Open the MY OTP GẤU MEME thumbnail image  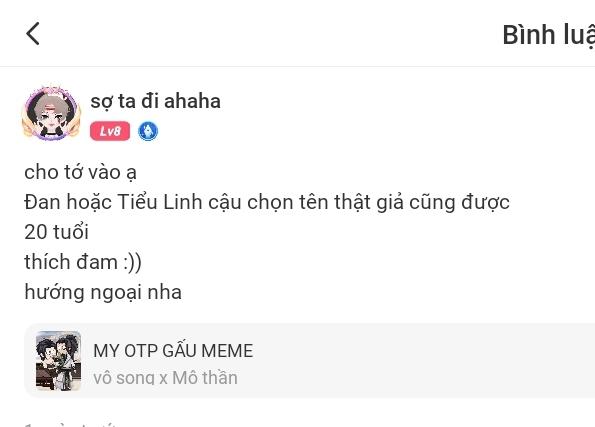click(x=58, y=361)
